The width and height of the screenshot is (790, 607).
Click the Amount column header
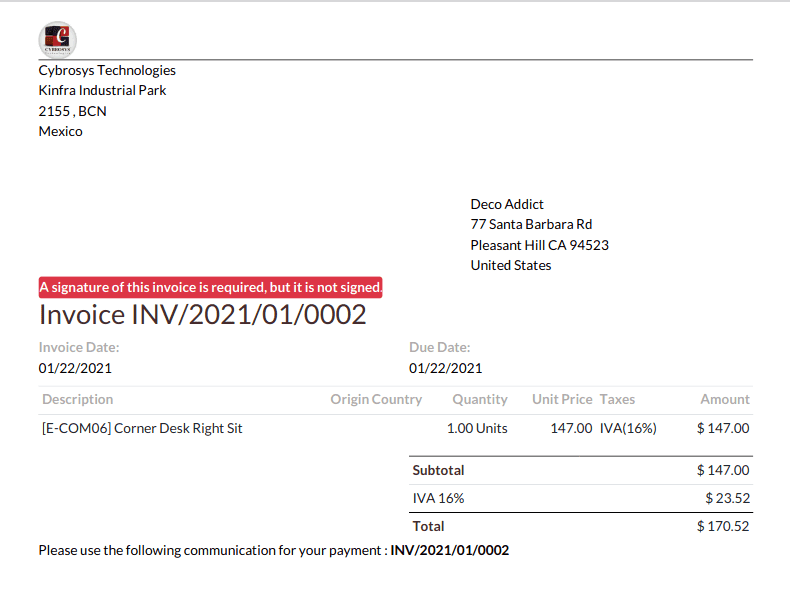[725, 399]
